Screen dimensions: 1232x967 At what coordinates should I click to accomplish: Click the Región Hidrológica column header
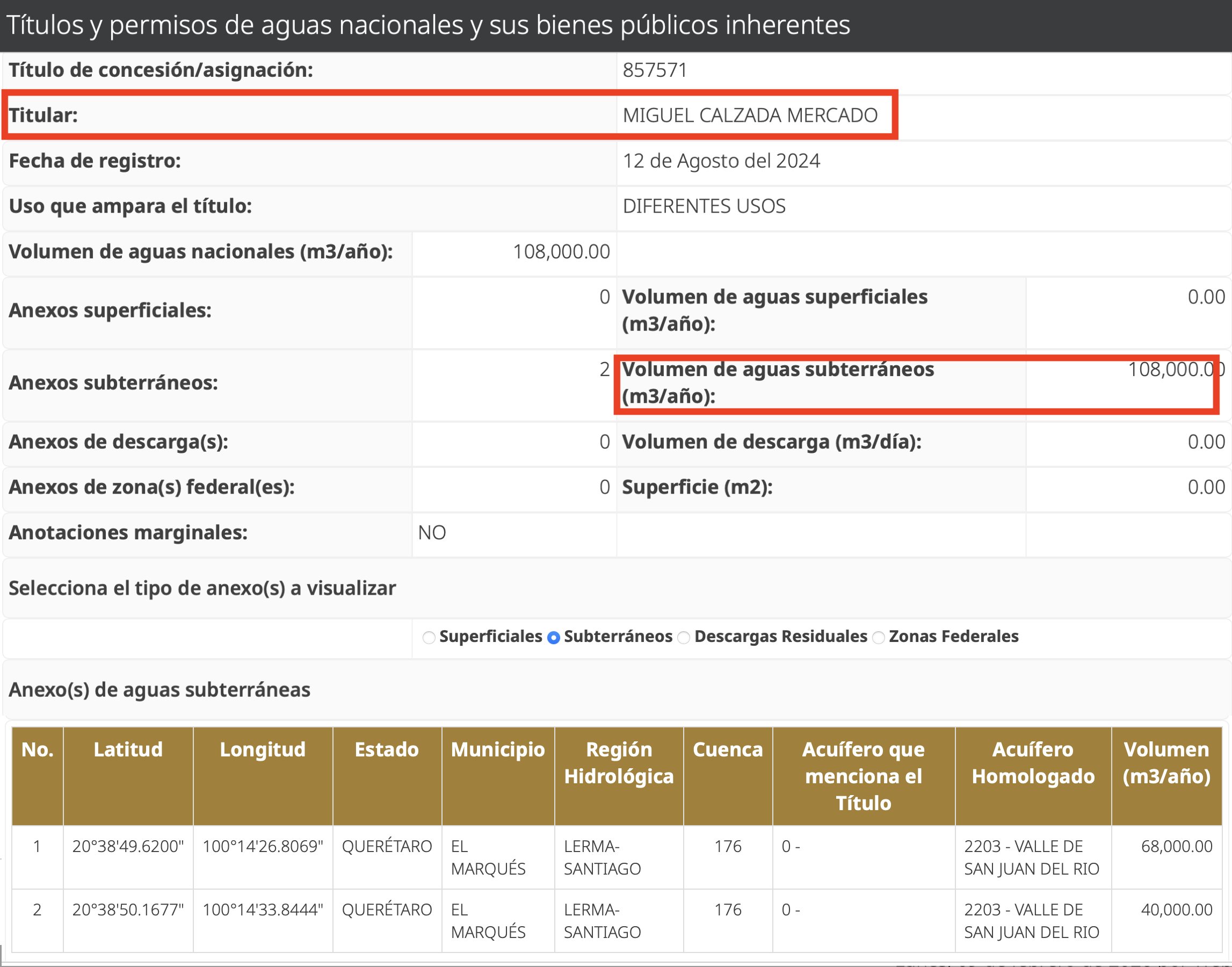click(619, 762)
